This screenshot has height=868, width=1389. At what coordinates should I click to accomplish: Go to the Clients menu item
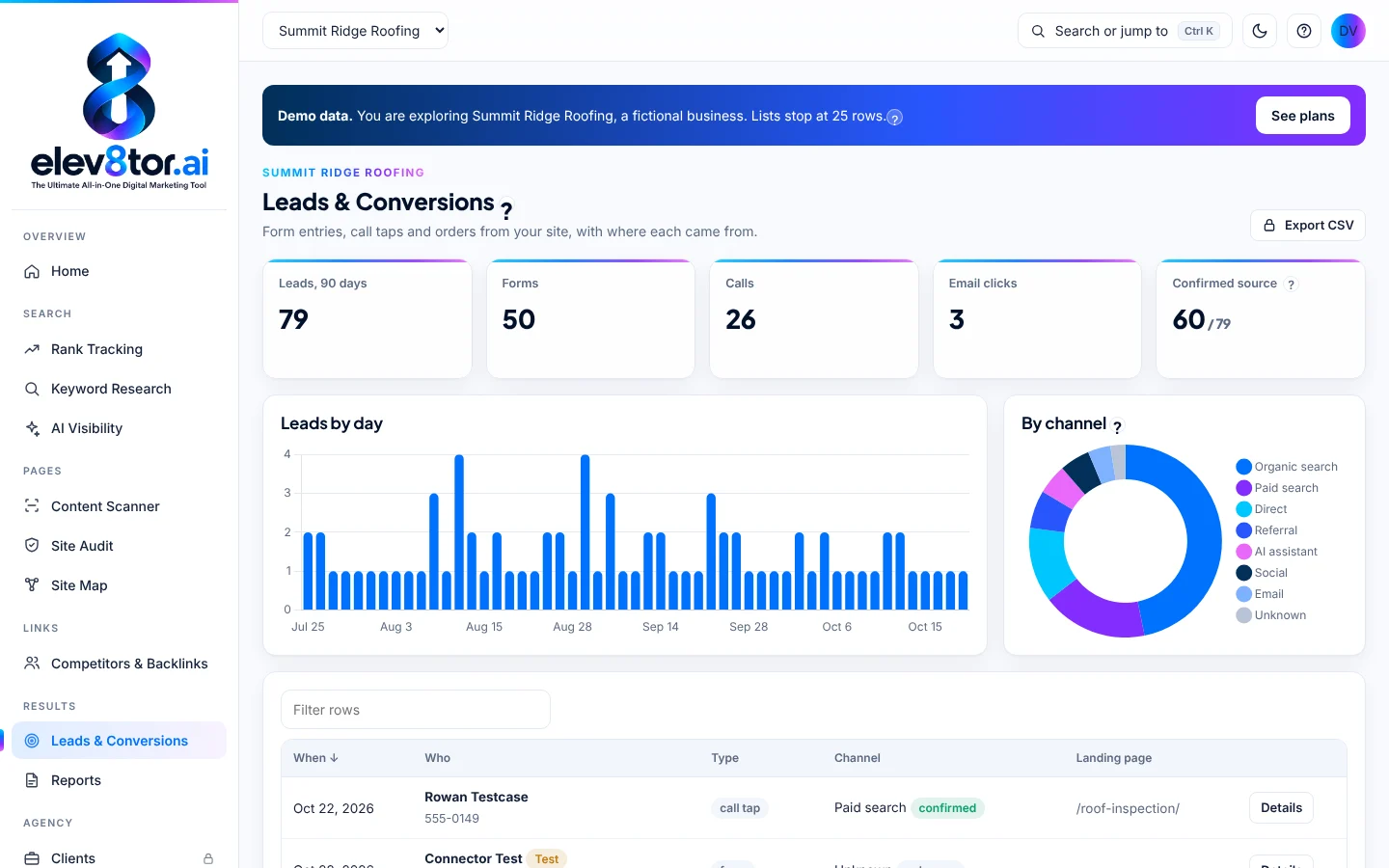[x=119, y=858]
